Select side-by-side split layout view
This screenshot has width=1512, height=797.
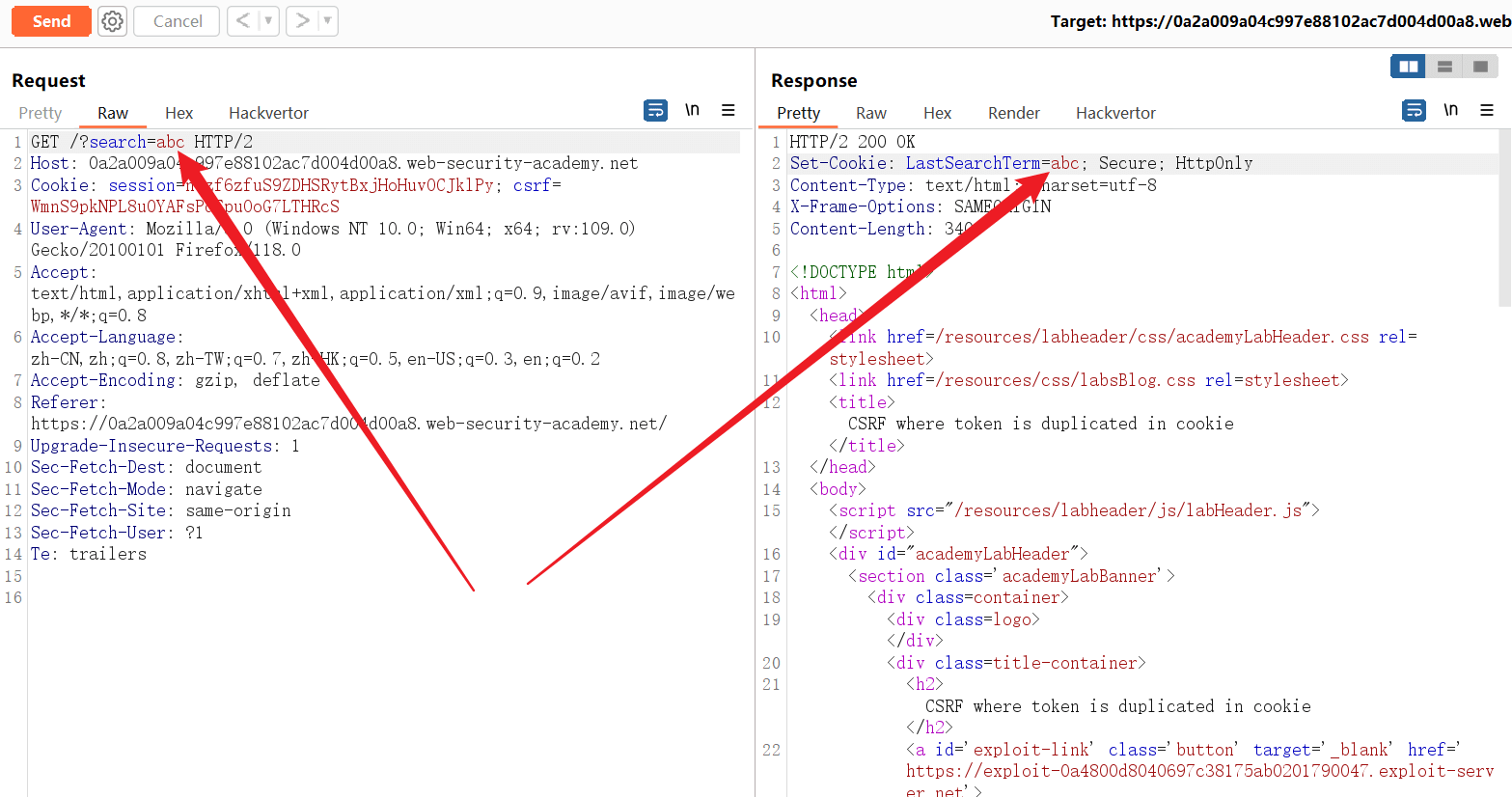pos(1409,67)
